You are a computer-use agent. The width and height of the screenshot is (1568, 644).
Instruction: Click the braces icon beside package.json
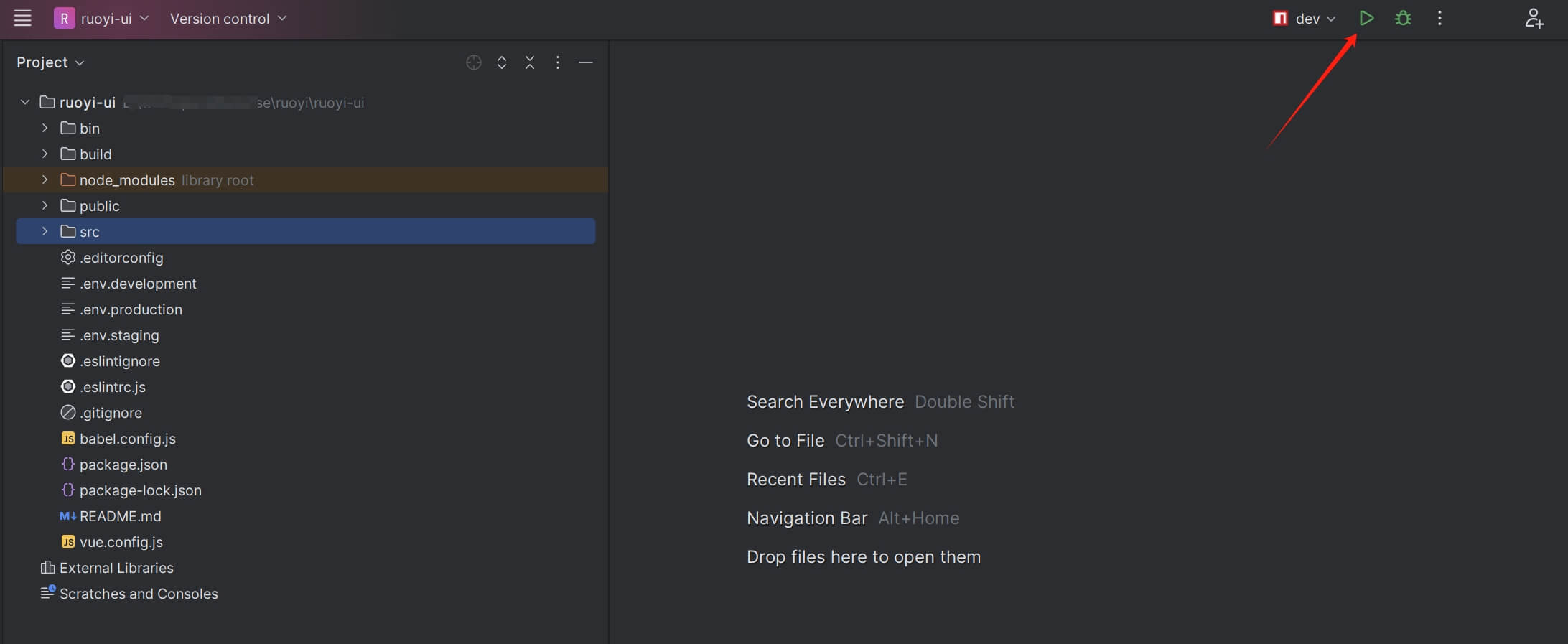67,464
